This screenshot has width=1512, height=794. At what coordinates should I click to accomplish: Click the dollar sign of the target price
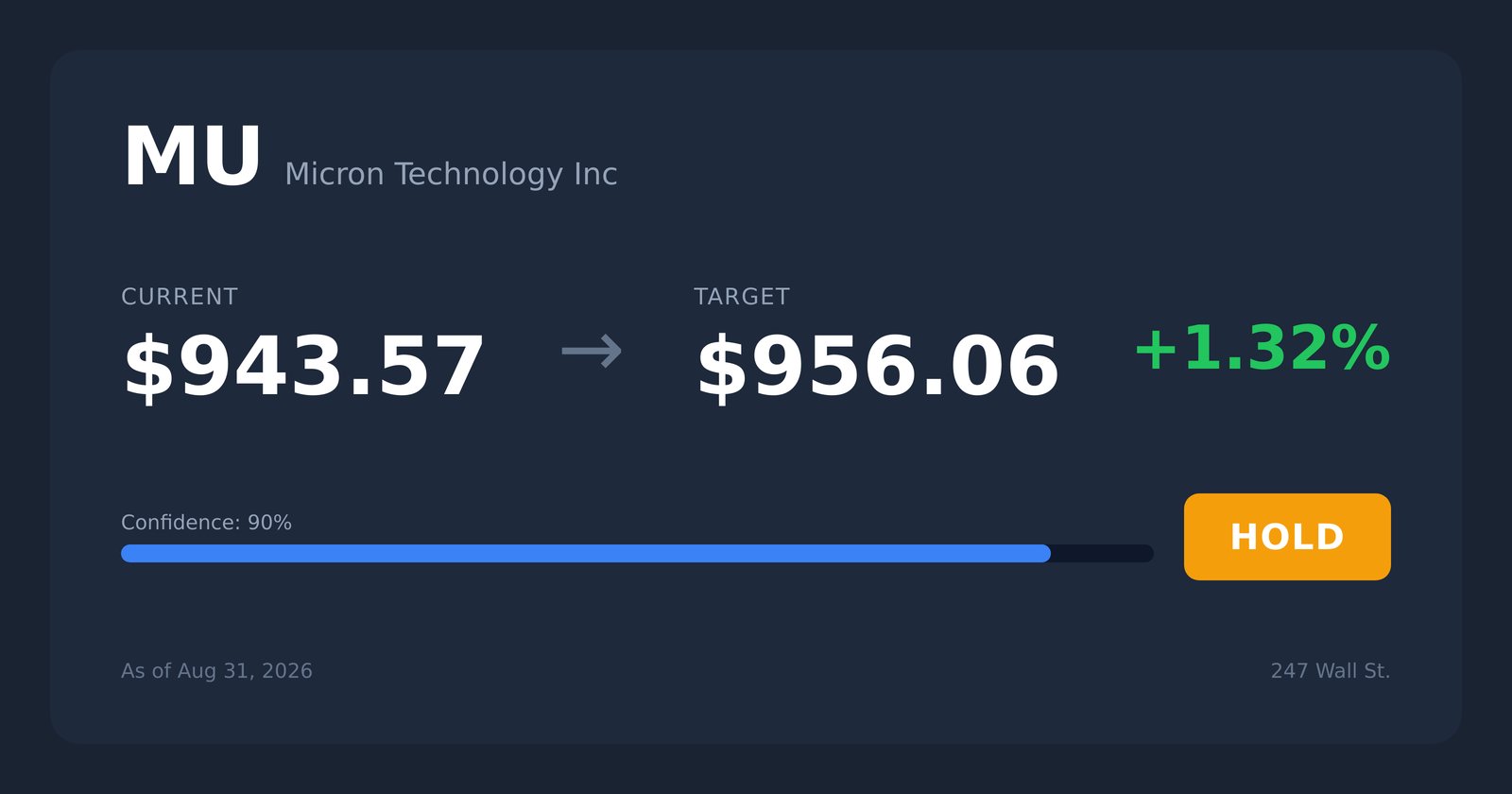coord(723,368)
